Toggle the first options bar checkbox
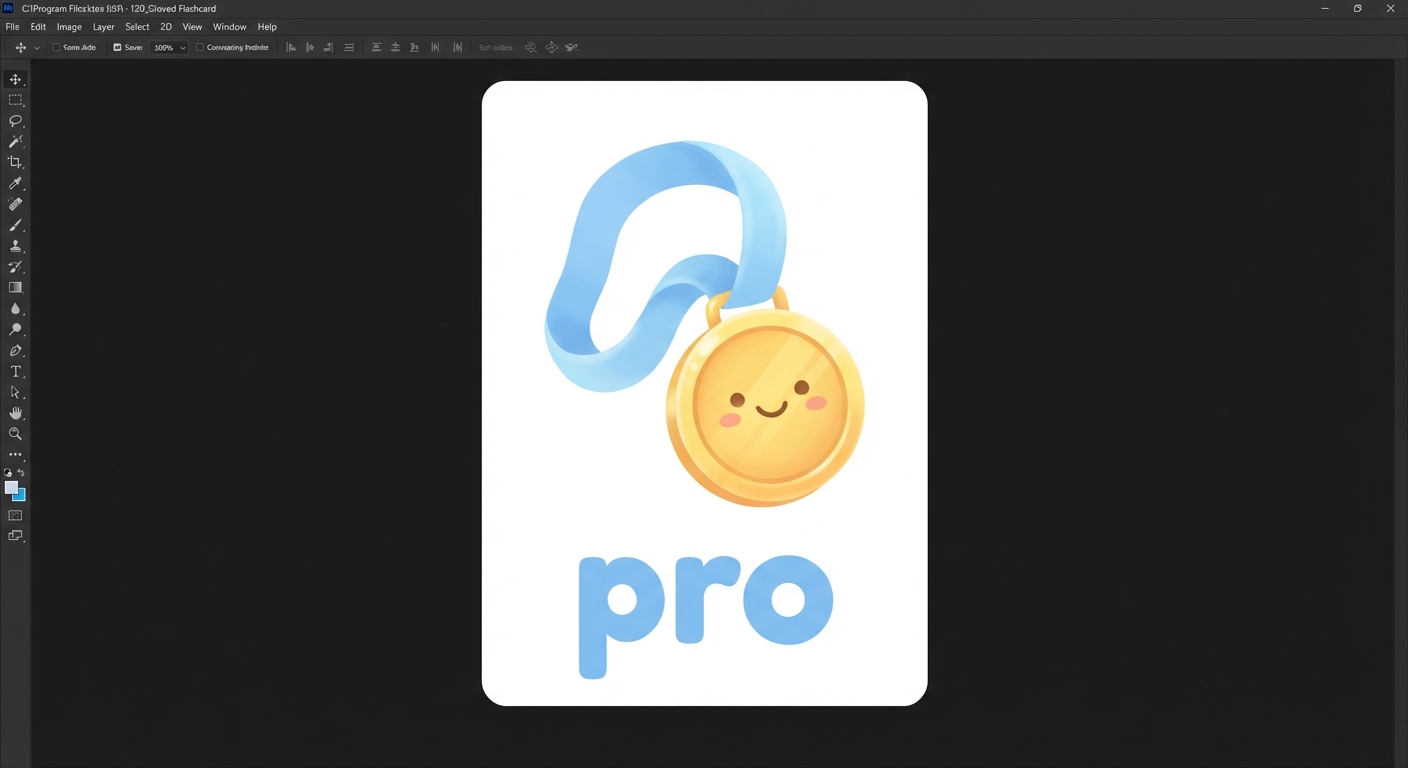The image size is (1408, 768). pyautogui.click(x=57, y=47)
